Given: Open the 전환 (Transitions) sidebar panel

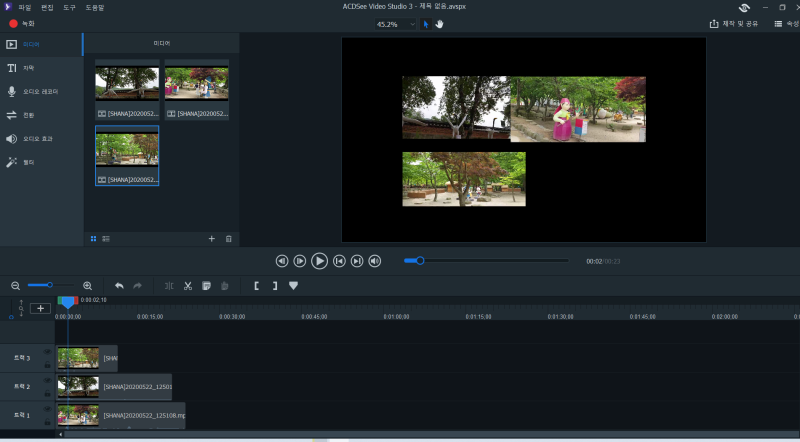Looking at the screenshot, I should [x=41, y=115].
